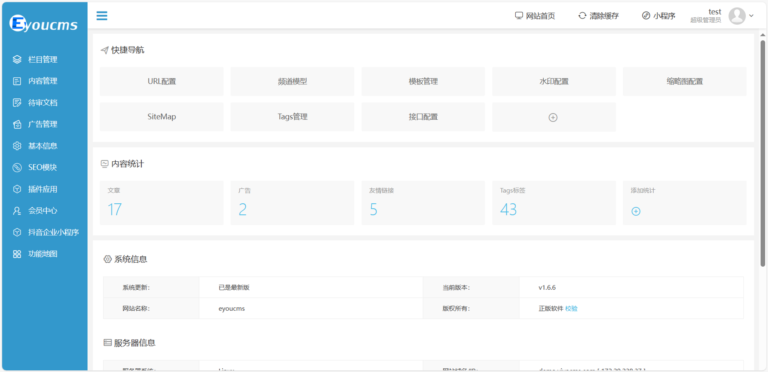Open SEO模块 in the sidebar
The image size is (768, 372).
(x=43, y=167)
